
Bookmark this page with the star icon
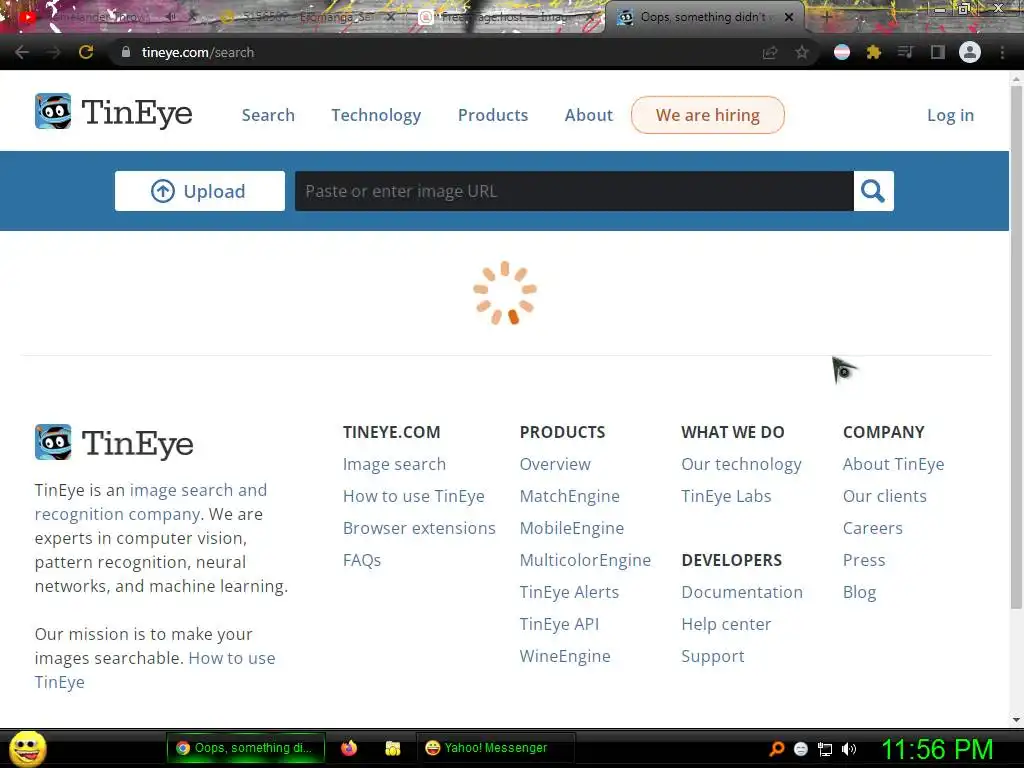click(801, 52)
